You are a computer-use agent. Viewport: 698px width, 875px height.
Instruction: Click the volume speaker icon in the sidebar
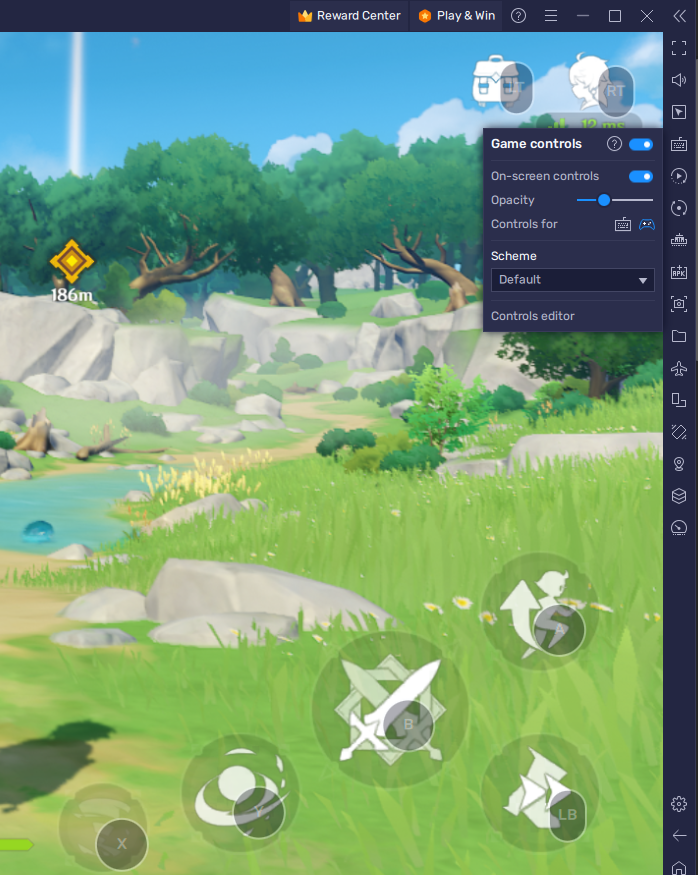click(x=679, y=80)
